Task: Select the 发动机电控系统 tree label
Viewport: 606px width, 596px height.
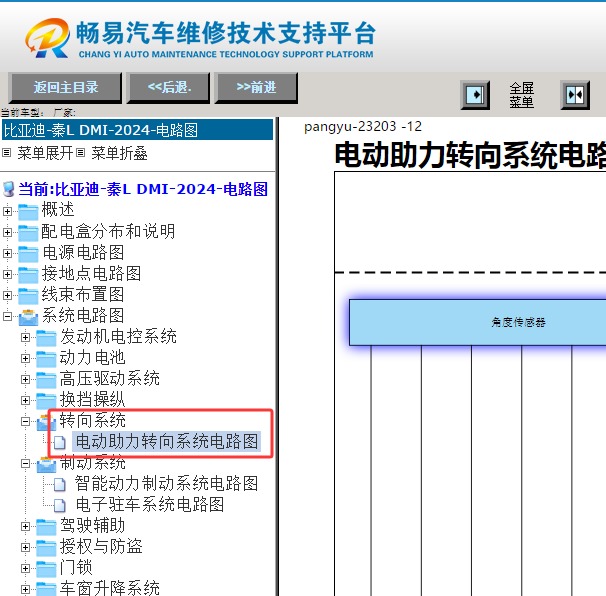Action: click(x=118, y=336)
